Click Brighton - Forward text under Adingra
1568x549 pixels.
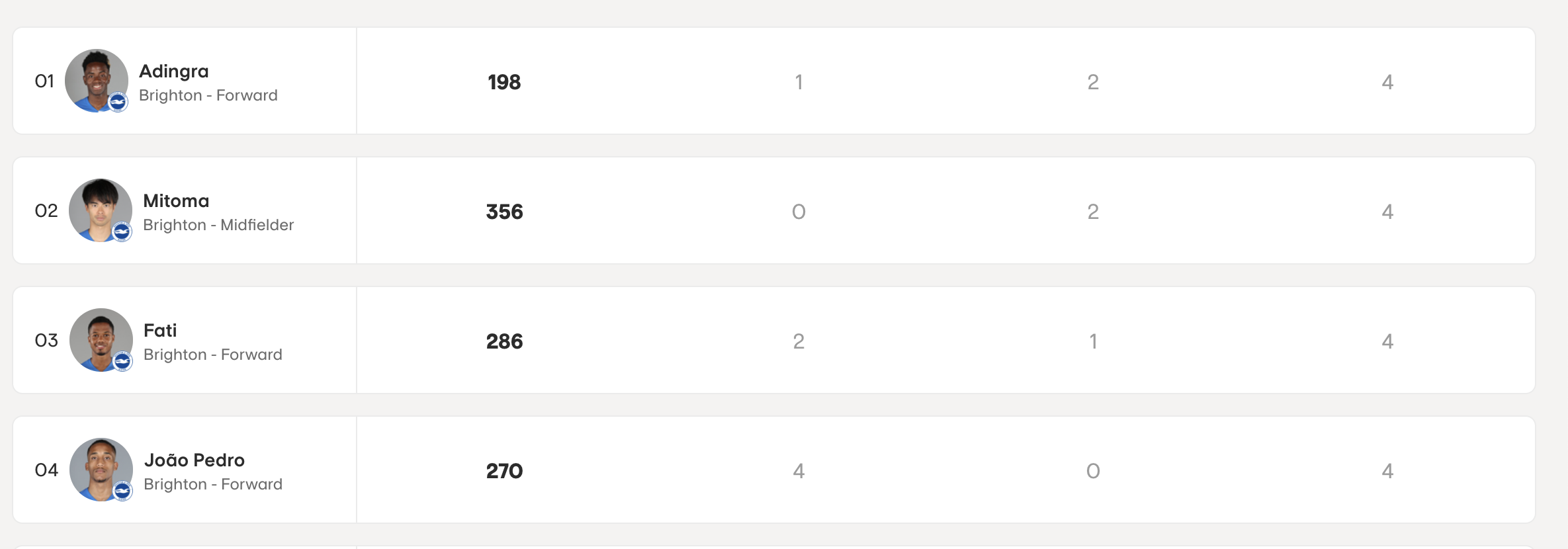coord(208,95)
